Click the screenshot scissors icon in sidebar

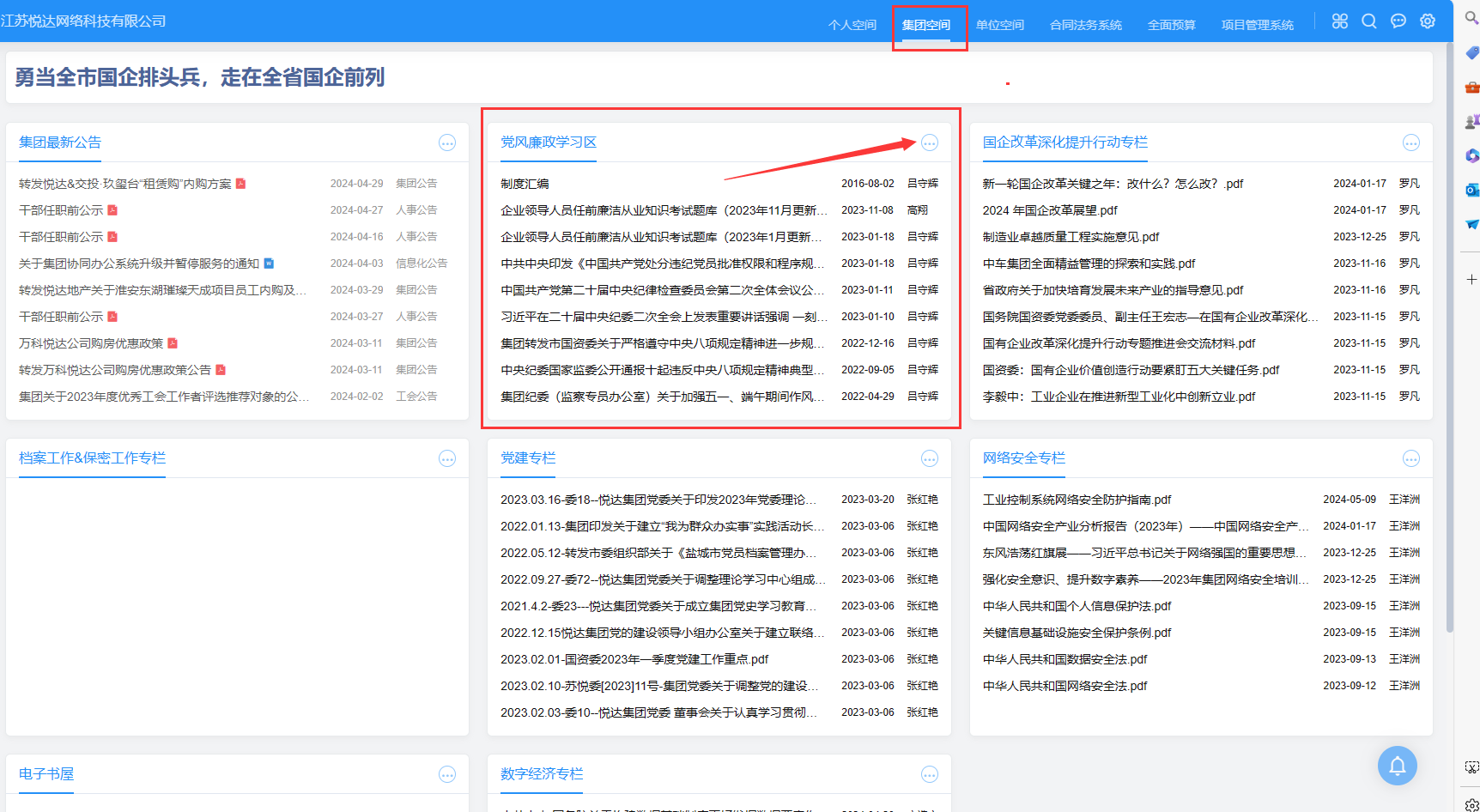(1471, 767)
